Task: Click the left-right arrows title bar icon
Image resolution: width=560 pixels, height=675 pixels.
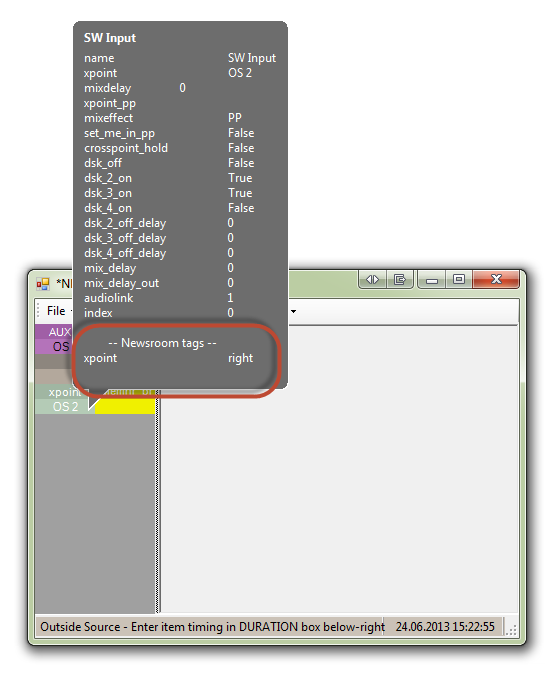Action: pos(372,280)
